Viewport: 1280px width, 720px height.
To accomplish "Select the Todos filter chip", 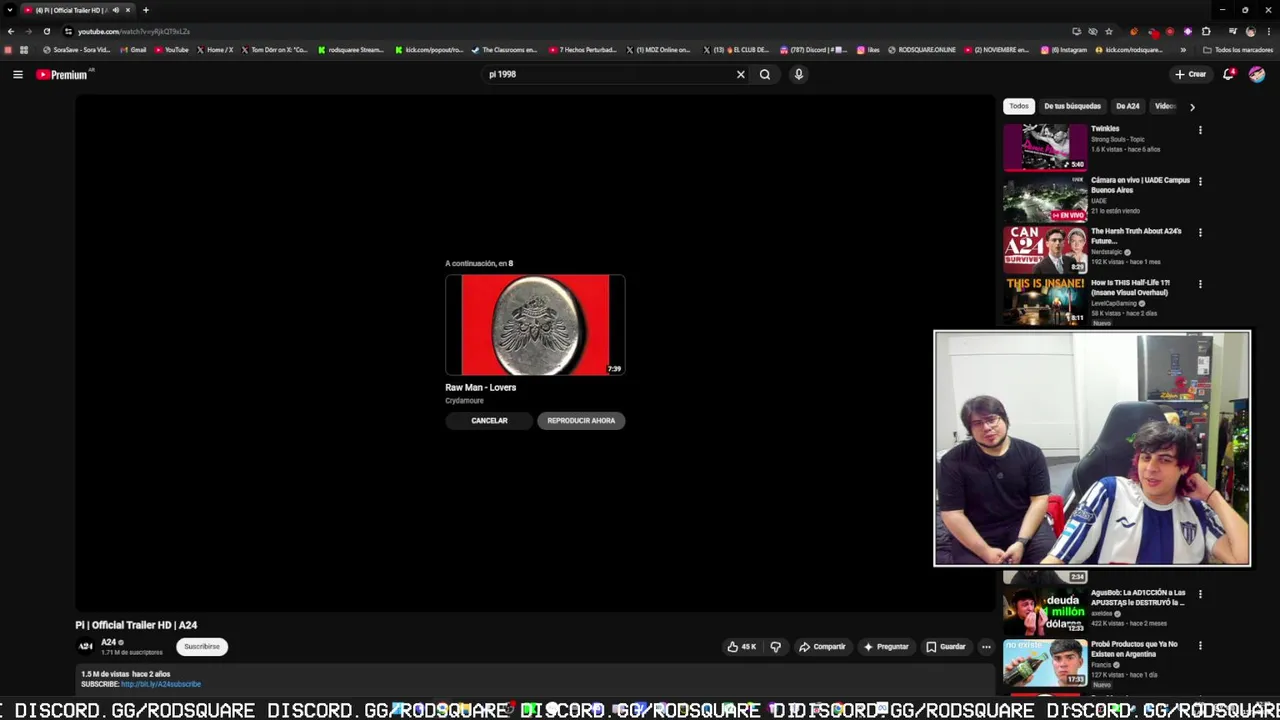I will [x=1019, y=106].
